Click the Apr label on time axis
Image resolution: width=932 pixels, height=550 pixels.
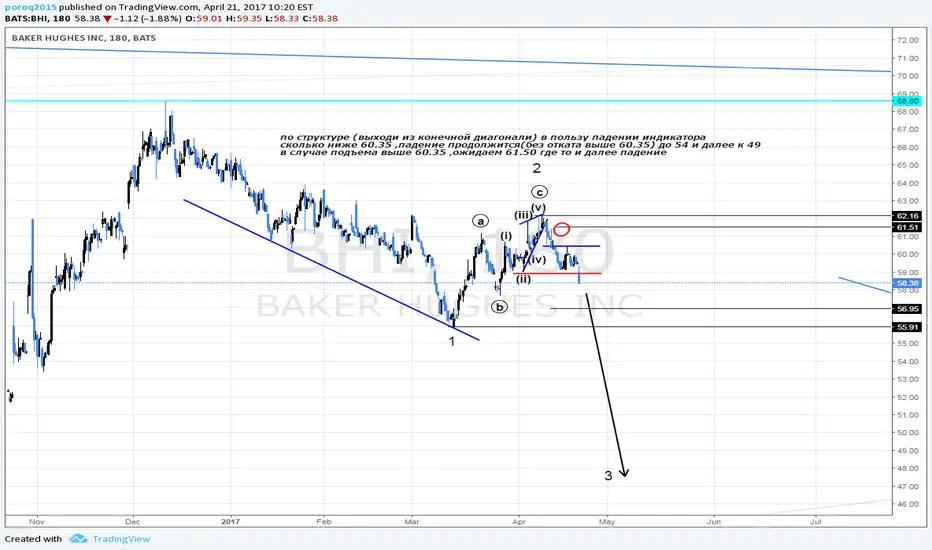519,521
